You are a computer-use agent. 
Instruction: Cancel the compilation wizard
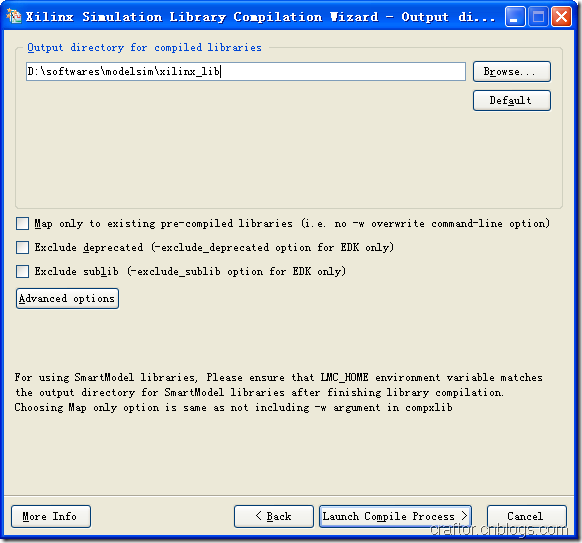point(527,516)
